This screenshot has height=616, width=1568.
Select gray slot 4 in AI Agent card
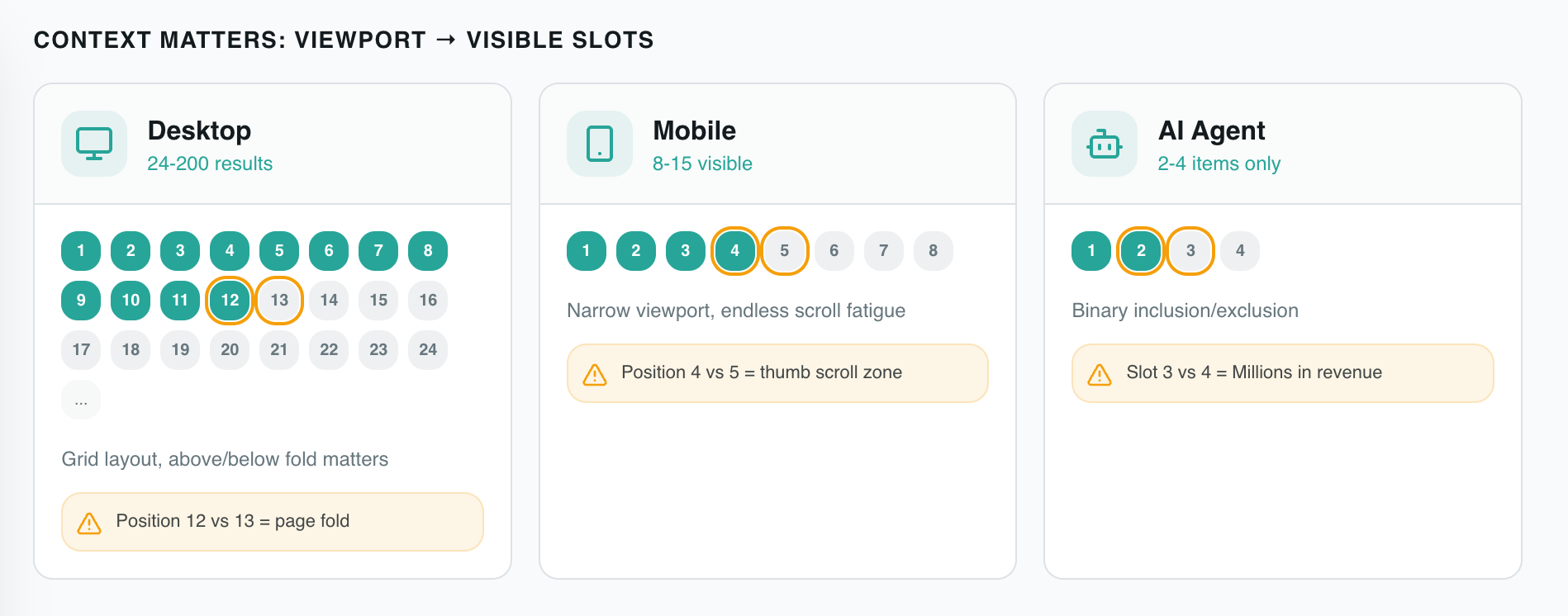[x=1240, y=251]
